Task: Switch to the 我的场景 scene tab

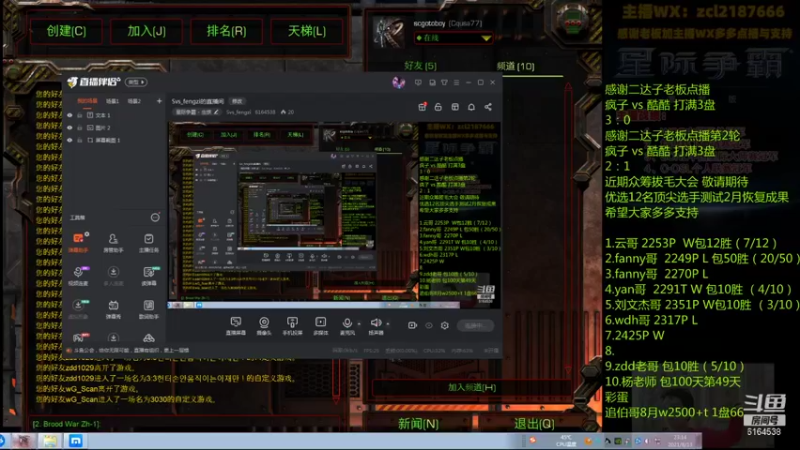Action: coord(87,101)
